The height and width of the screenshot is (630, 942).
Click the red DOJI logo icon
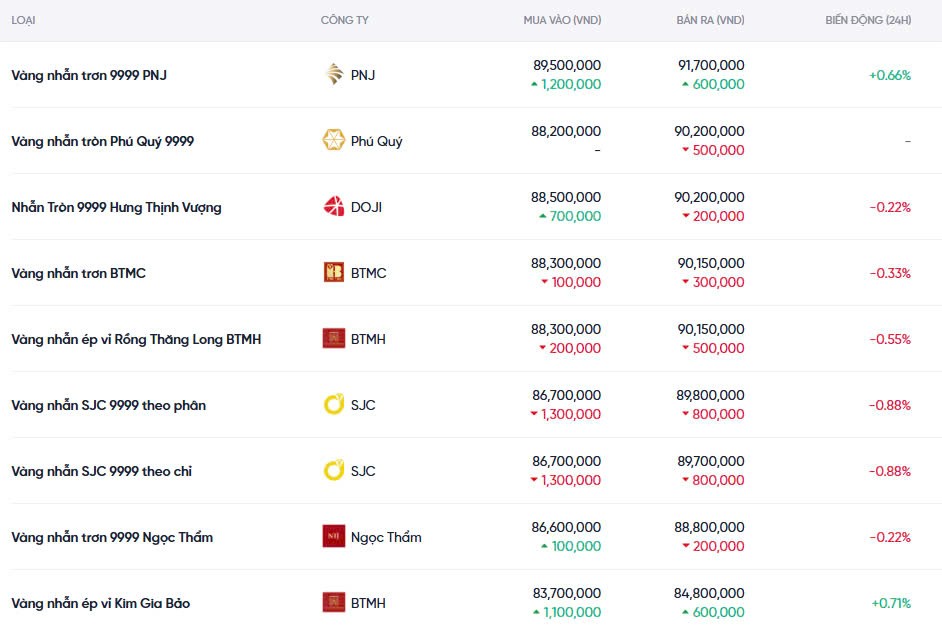334,207
